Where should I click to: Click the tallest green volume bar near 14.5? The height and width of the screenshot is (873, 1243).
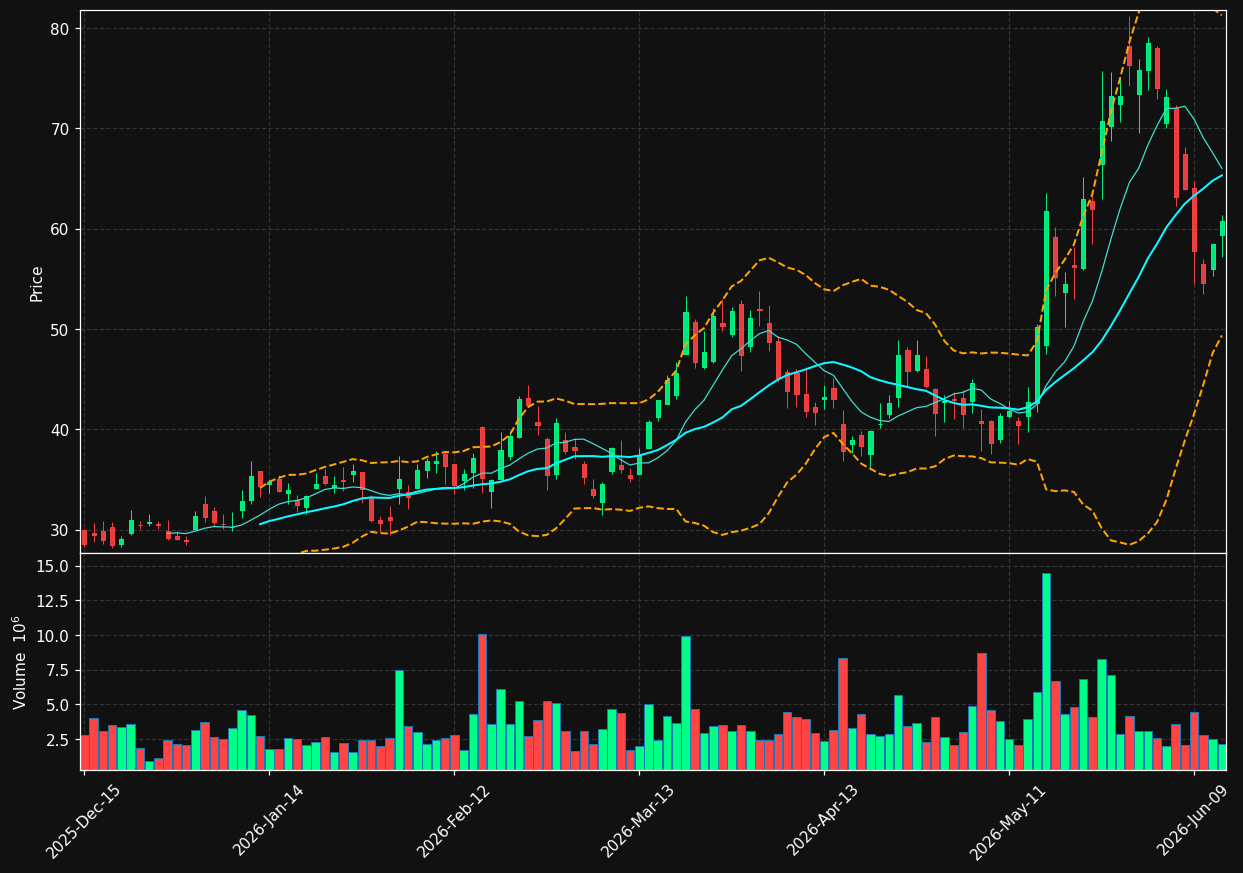pos(1046,671)
